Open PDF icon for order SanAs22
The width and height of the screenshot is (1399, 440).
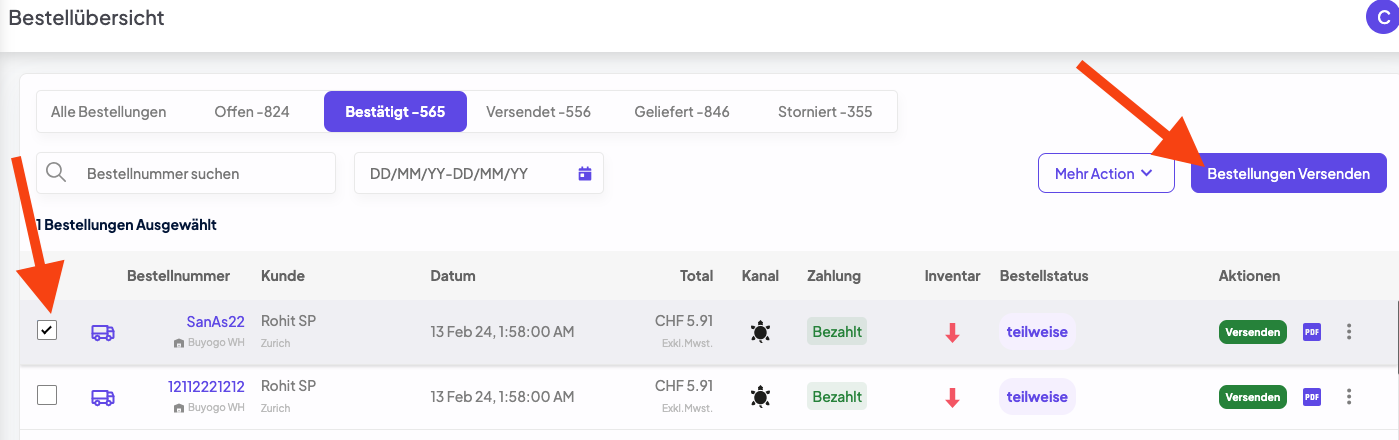tap(1311, 332)
